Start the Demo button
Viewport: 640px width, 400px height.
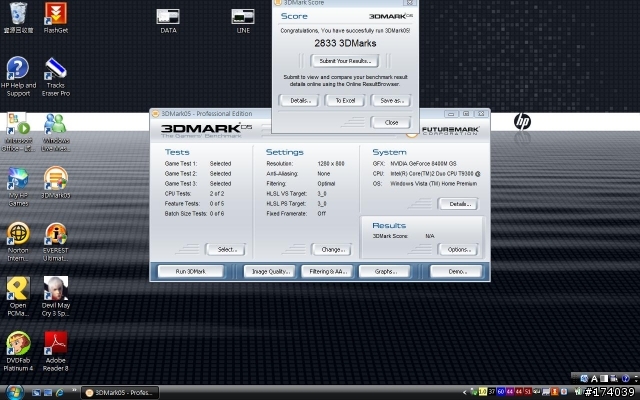[456, 271]
